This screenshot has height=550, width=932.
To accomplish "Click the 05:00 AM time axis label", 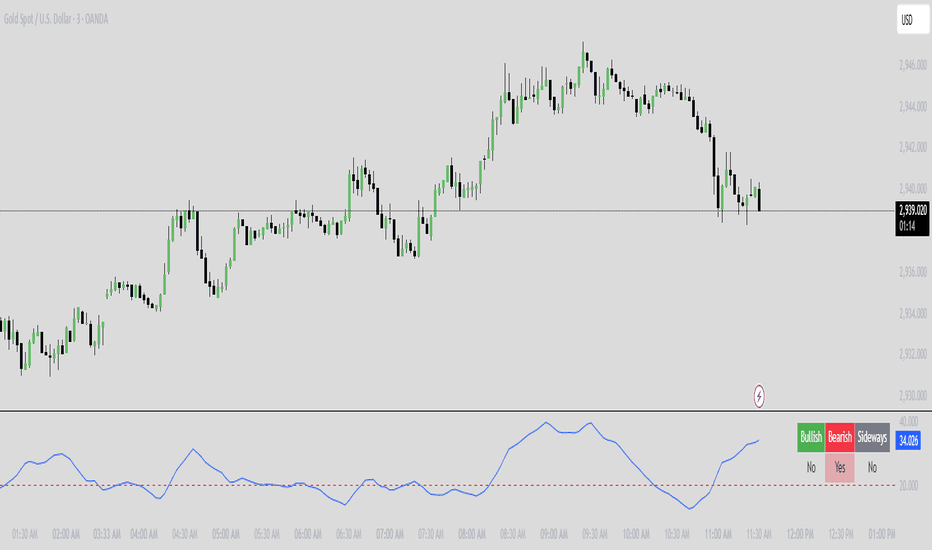I will [226, 534].
